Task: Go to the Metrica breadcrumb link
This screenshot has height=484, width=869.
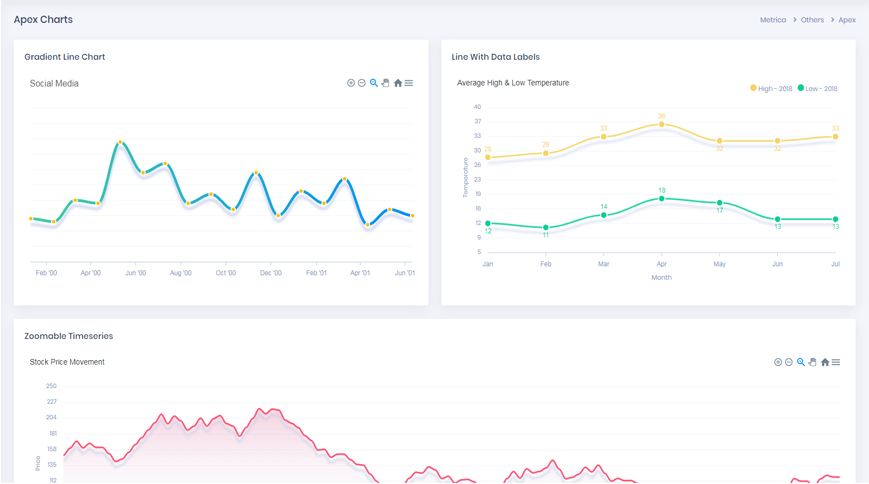Action: (772, 20)
